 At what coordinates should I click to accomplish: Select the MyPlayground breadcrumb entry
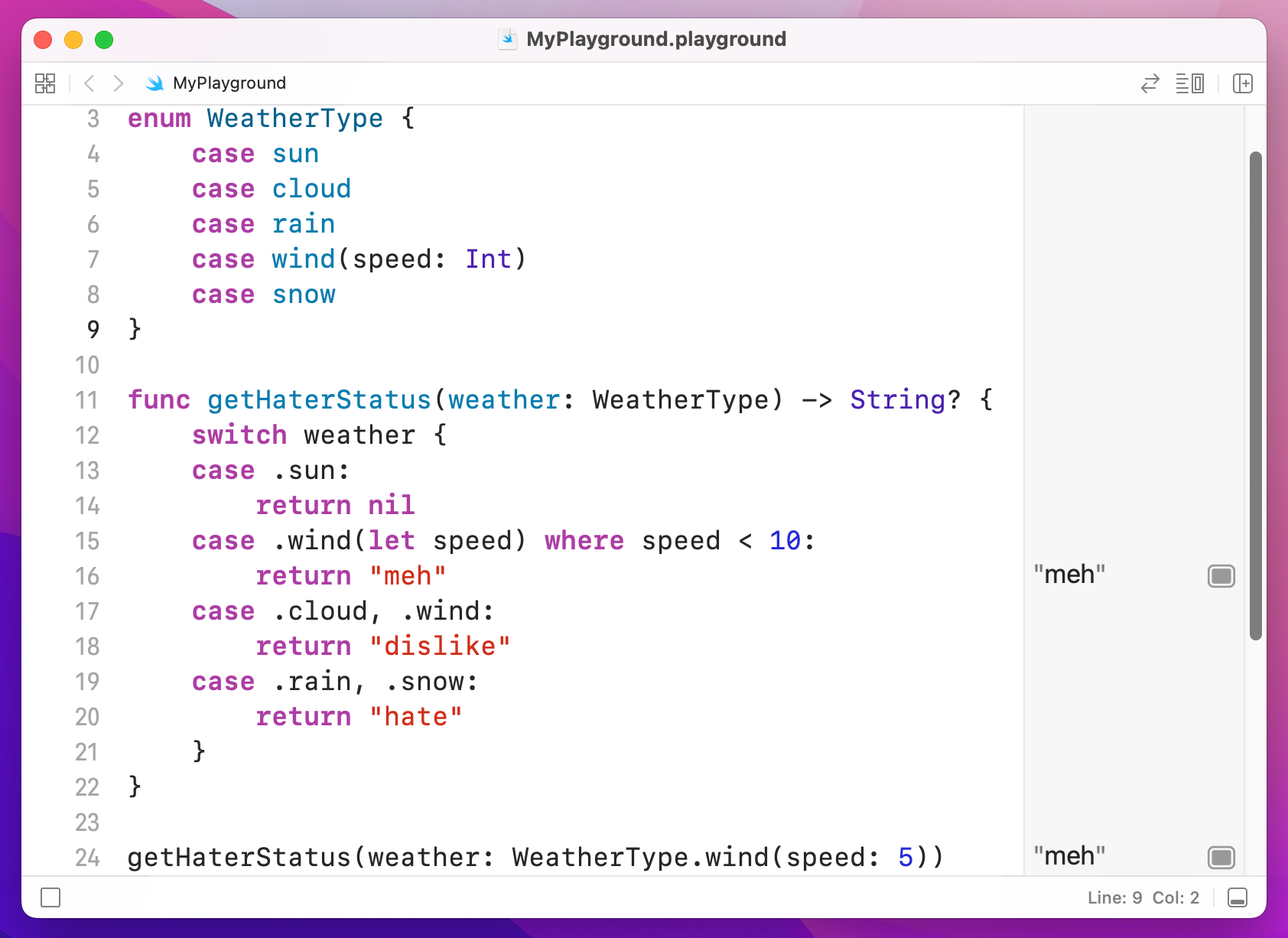[x=229, y=83]
